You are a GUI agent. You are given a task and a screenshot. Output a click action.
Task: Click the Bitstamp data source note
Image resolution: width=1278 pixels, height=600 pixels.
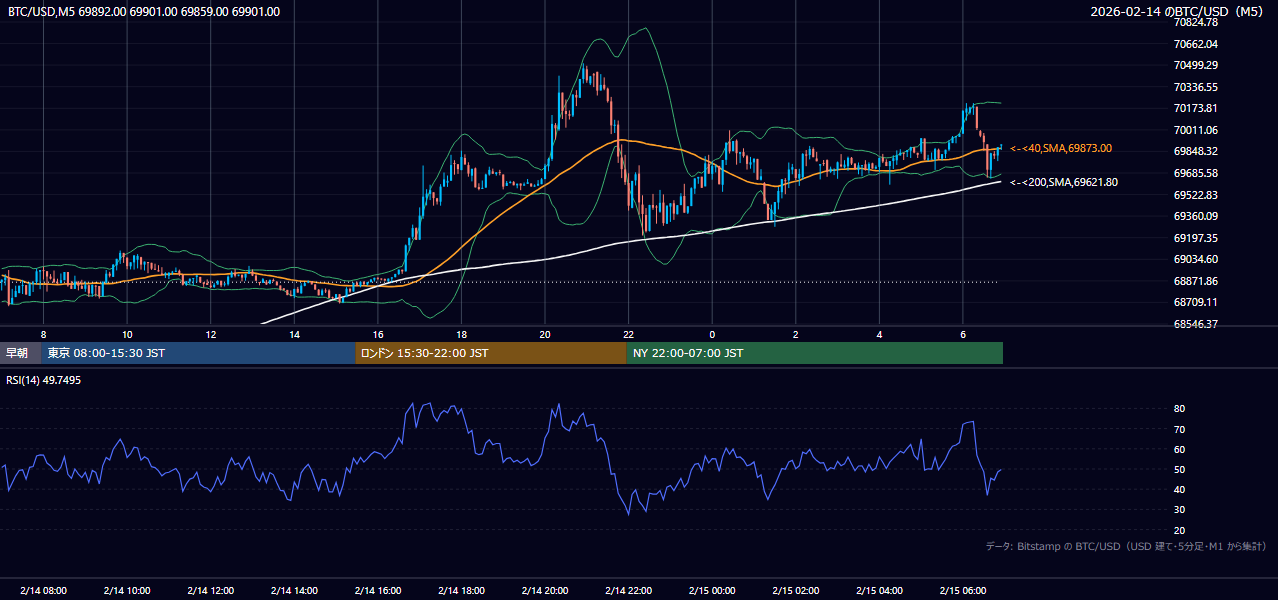(x=1126, y=546)
